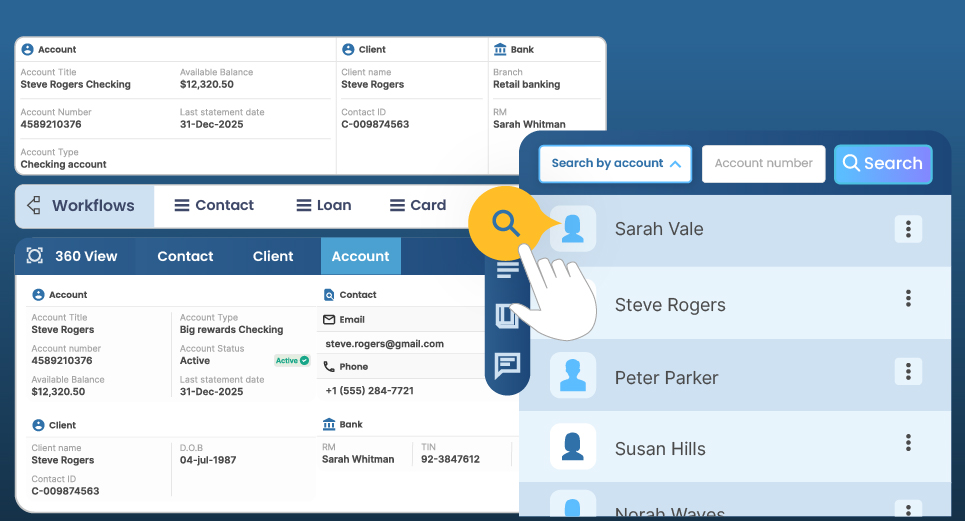Click the Workflows share icon

[x=34, y=205]
